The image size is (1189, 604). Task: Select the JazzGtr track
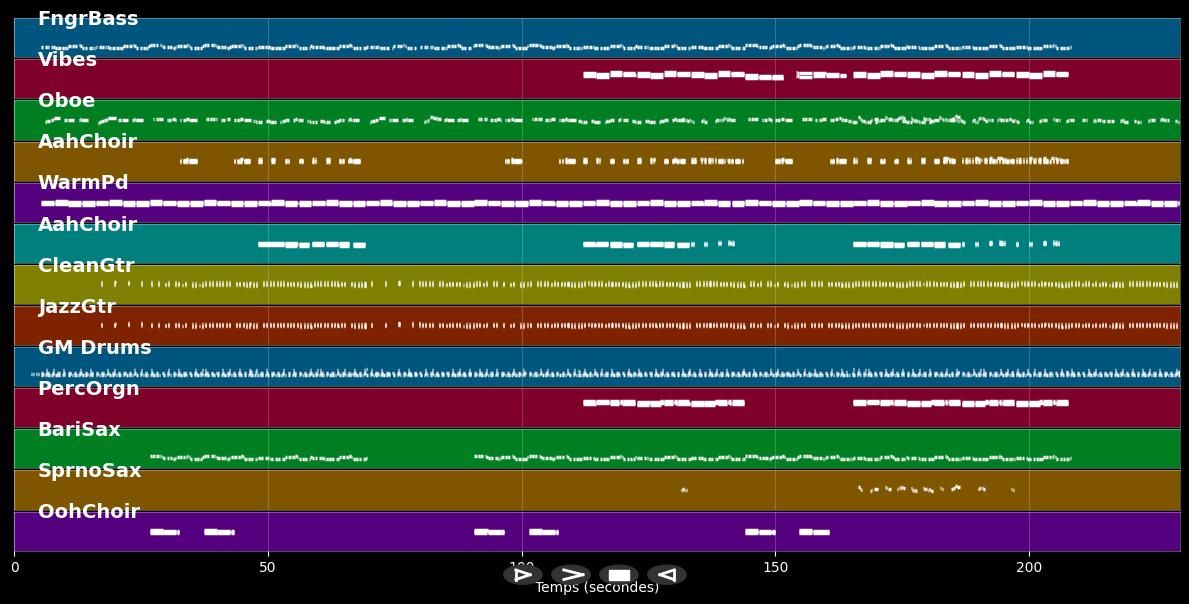[75, 306]
